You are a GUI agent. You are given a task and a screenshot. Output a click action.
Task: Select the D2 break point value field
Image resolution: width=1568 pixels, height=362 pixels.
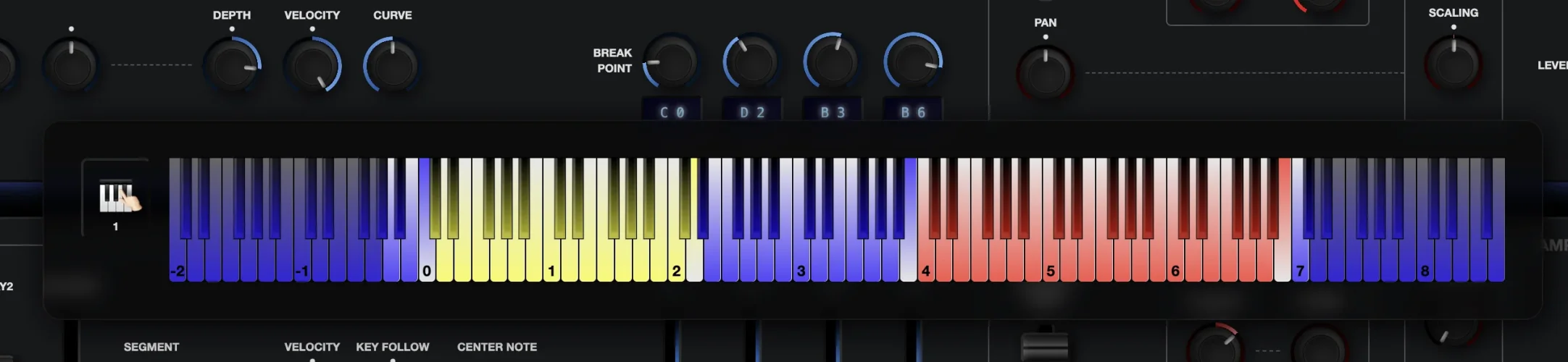tap(752, 111)
